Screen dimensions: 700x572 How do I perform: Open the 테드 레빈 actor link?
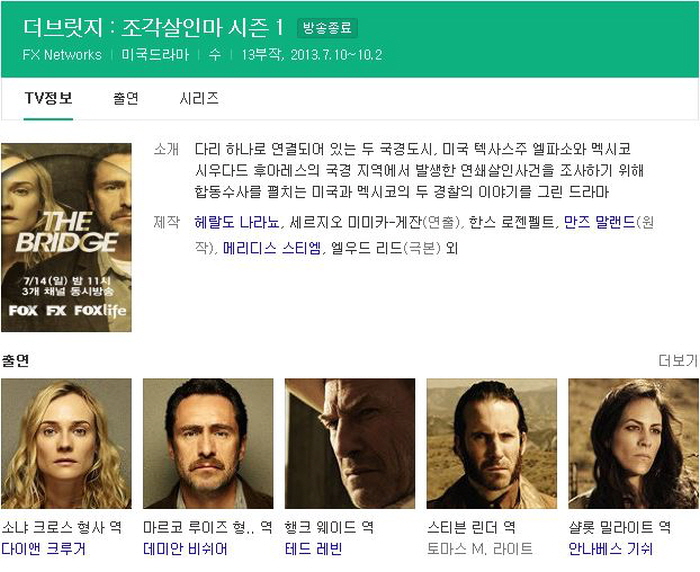313,549
